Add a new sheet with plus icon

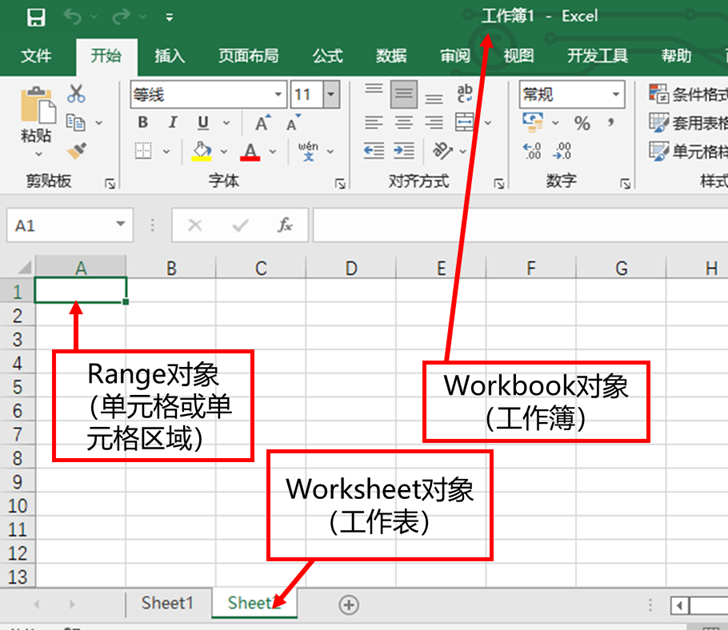(x=349, y=604)
